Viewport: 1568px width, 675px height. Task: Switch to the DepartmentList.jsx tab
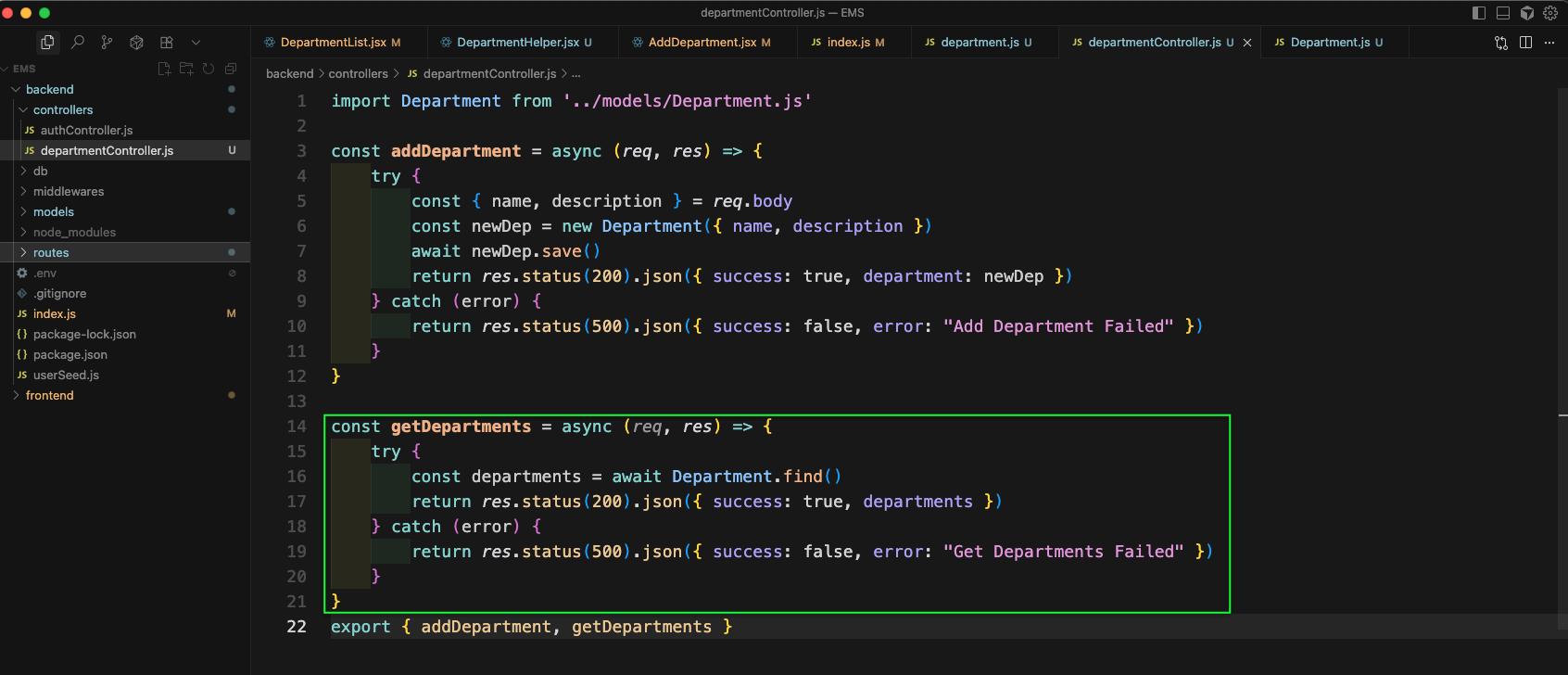333,43
